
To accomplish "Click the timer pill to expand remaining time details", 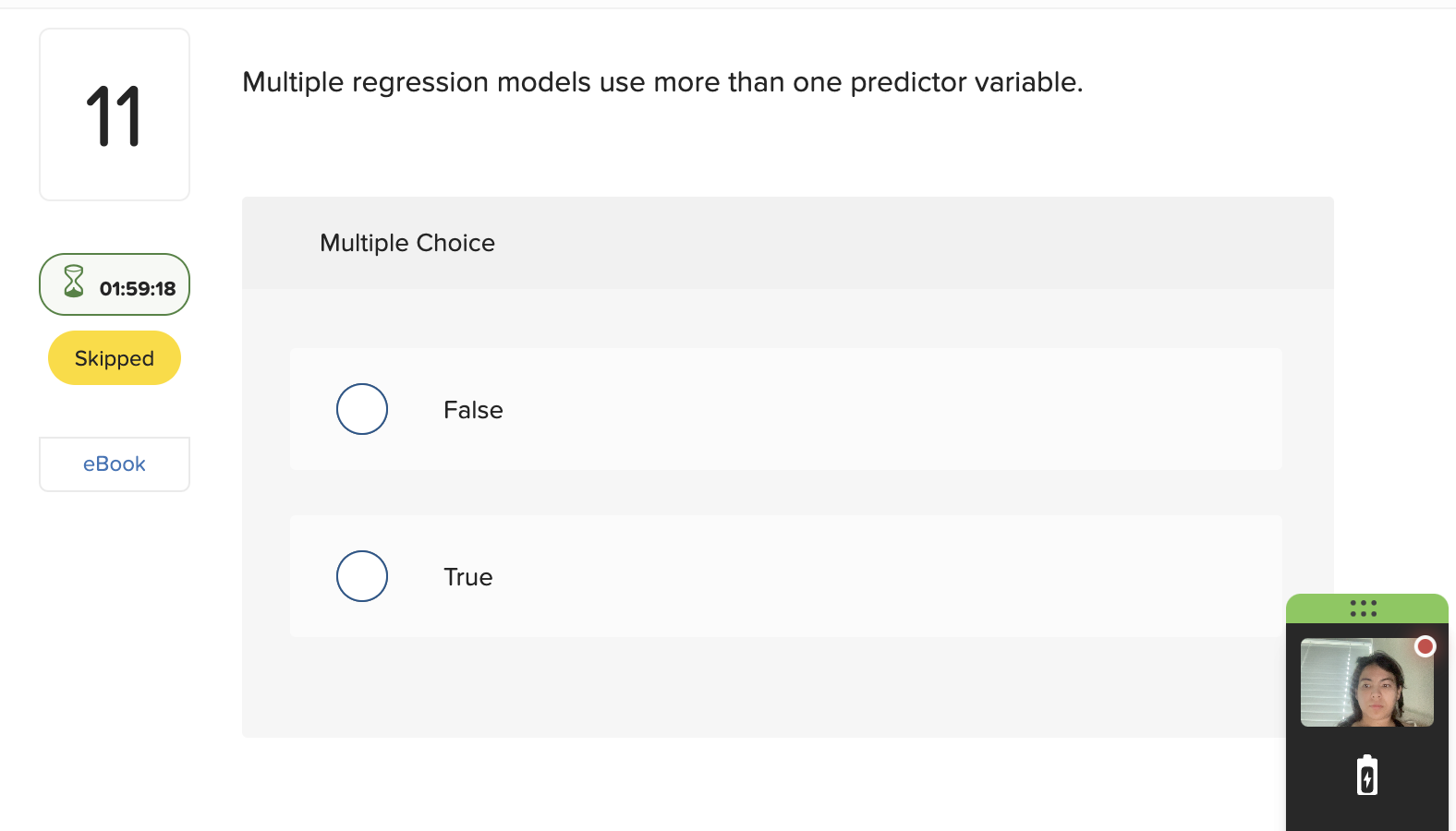I will (114, 284).
